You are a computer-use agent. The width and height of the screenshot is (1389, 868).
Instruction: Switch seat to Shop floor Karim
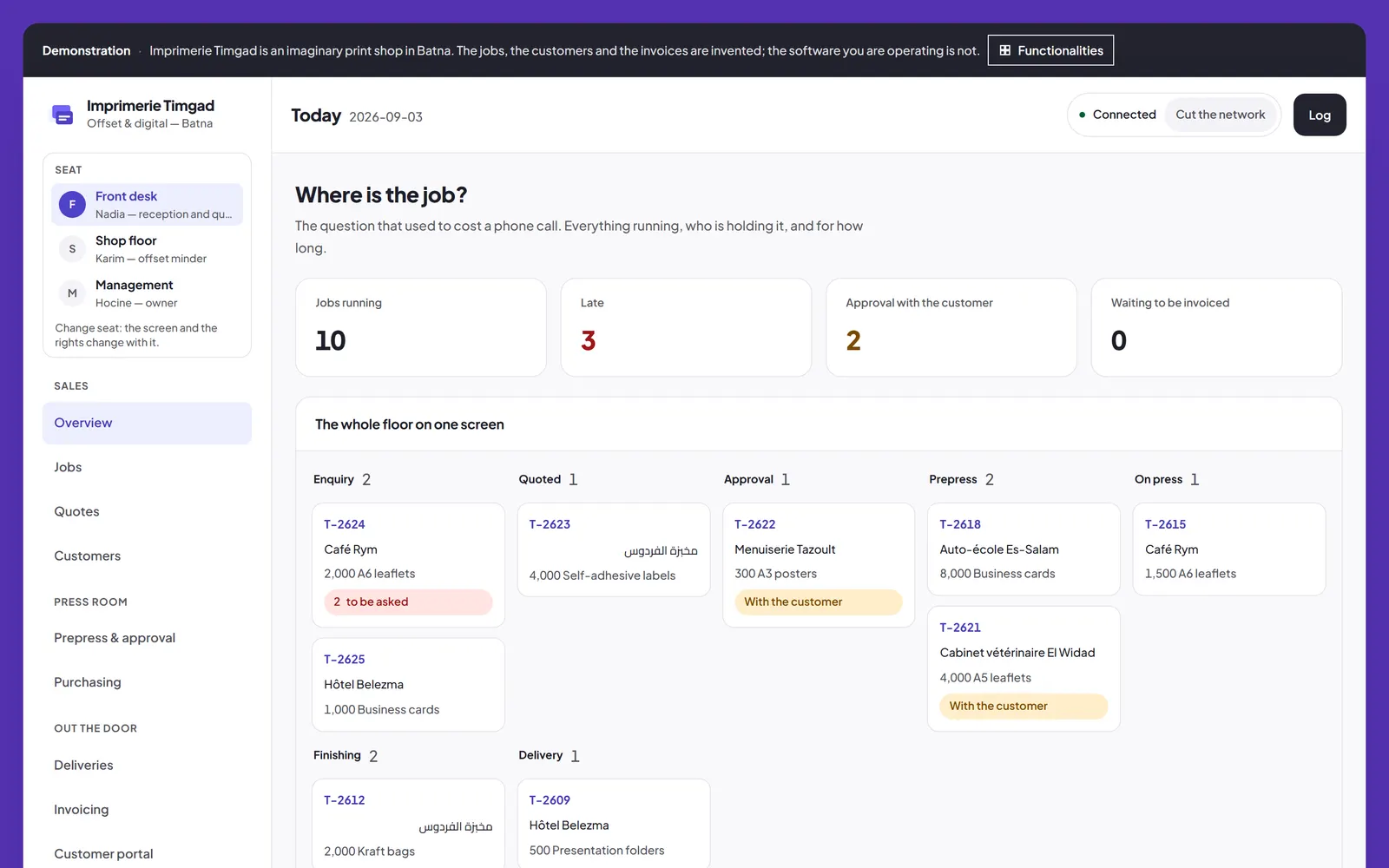(147, 249)
